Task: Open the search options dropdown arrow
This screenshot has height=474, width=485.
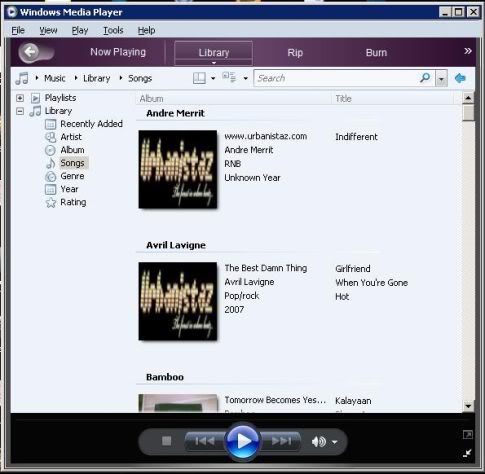Action: pyautogui.click(x=441, y=79)
